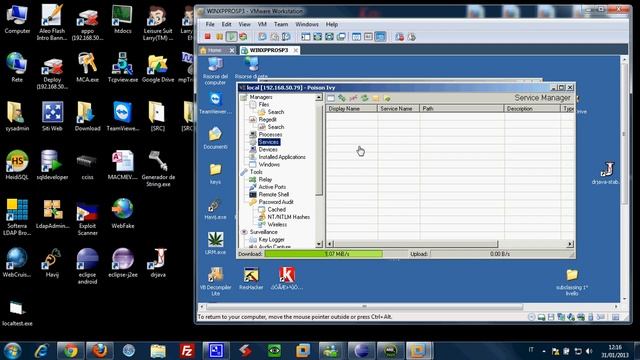Select Relay under Tools
Viewport: 640px width, 360px height.
(265, 180)
